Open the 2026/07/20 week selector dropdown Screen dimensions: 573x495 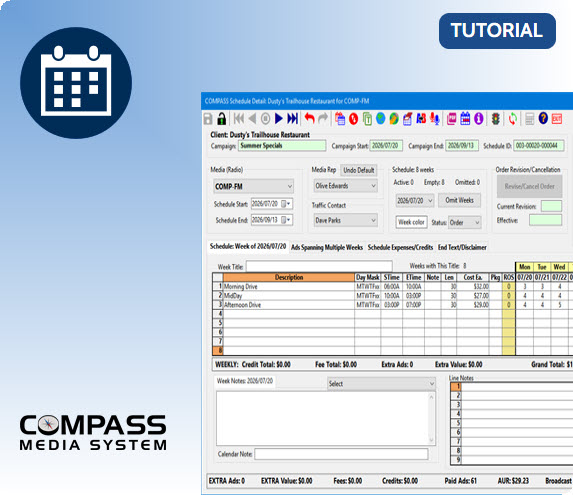click(x=415, y=201)
